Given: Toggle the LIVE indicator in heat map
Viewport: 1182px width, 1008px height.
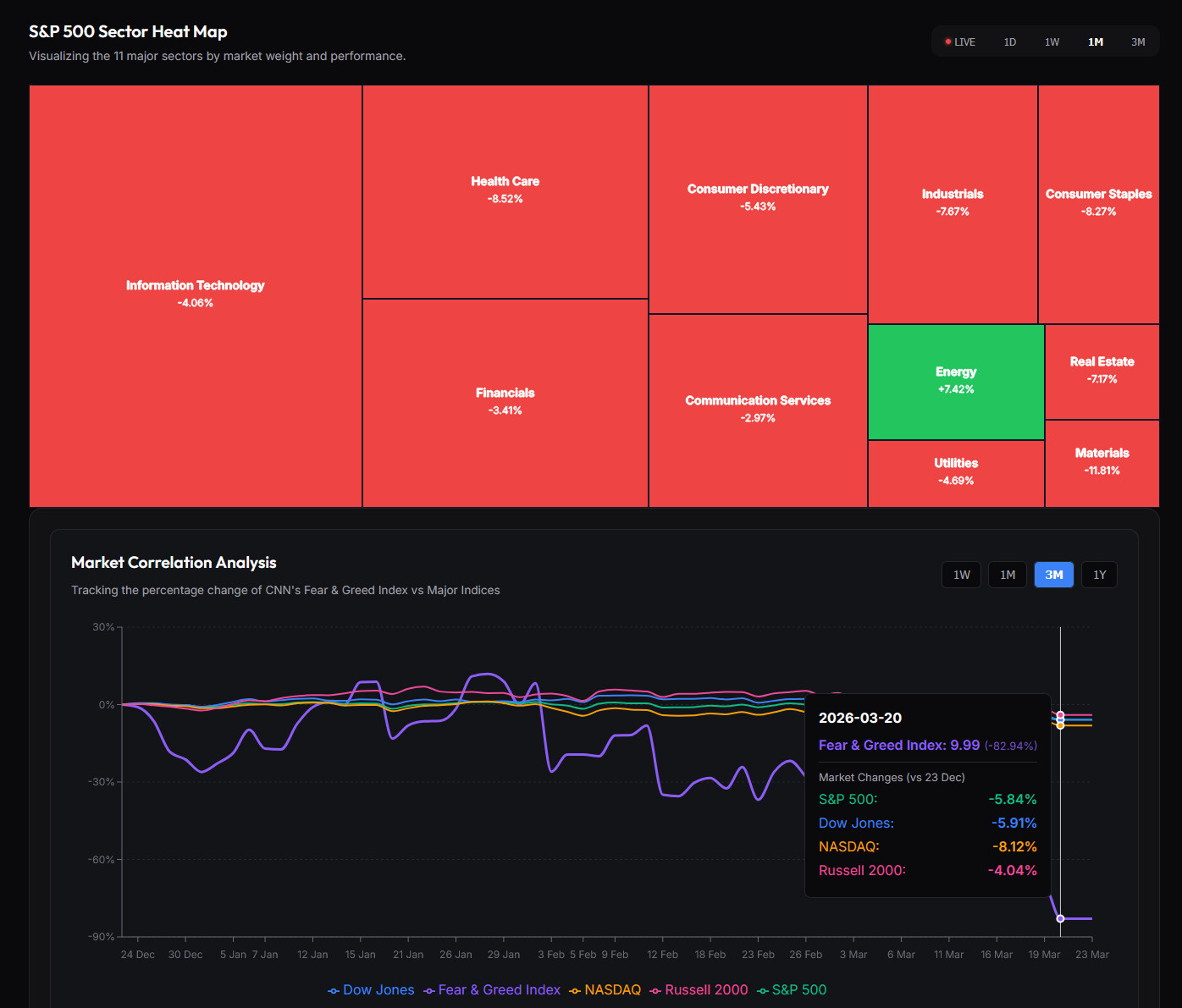Looking at the screenshot, I should [960, 42].
